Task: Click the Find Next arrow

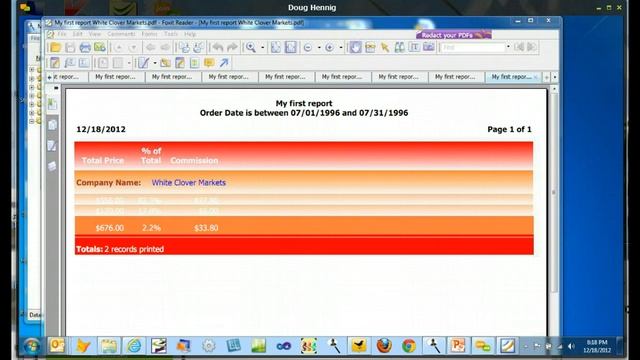Action: point(532,47)
